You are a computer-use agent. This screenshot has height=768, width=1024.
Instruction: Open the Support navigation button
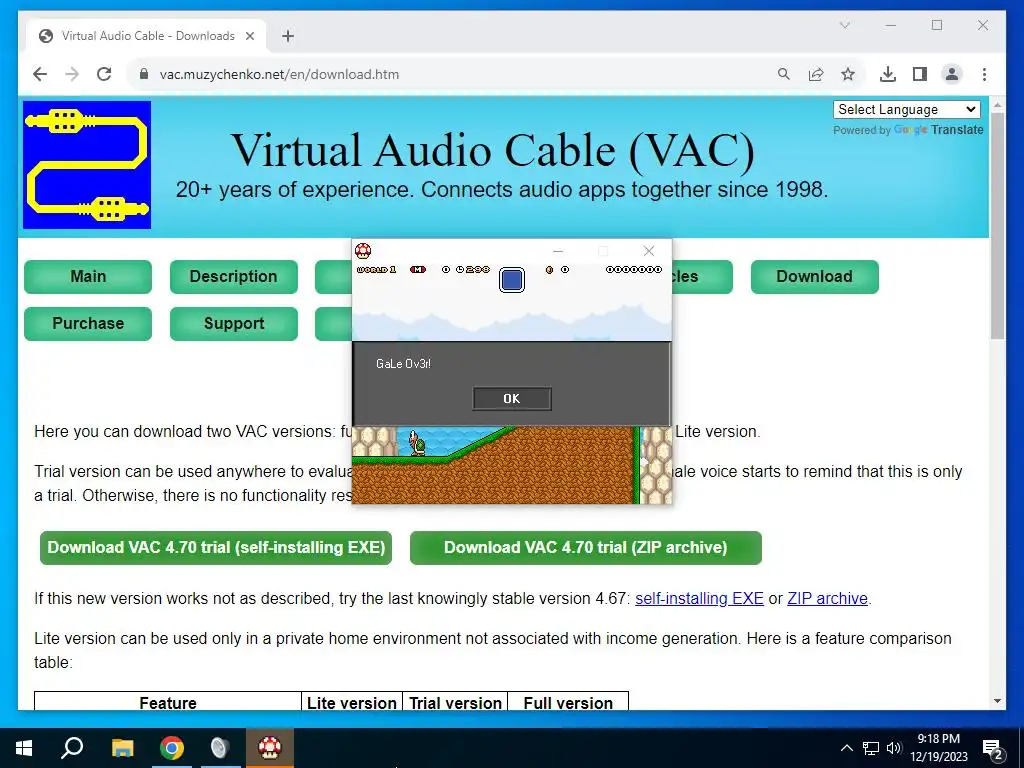(234, 324)
